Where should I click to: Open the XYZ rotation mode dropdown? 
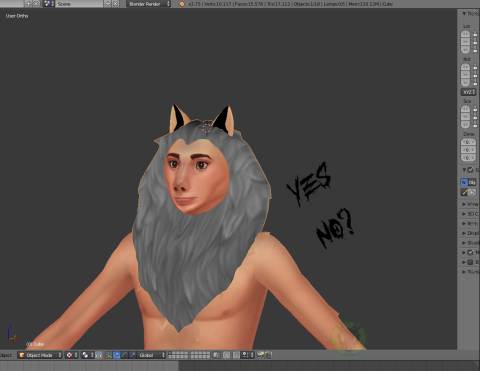(468, 92)
